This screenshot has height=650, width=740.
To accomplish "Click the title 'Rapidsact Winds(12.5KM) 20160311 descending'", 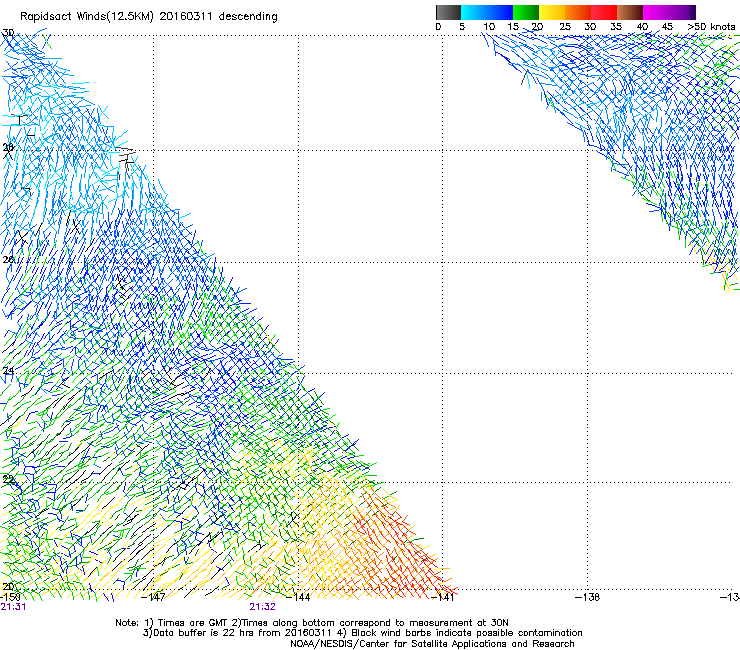I will click(x=149, y=17).
